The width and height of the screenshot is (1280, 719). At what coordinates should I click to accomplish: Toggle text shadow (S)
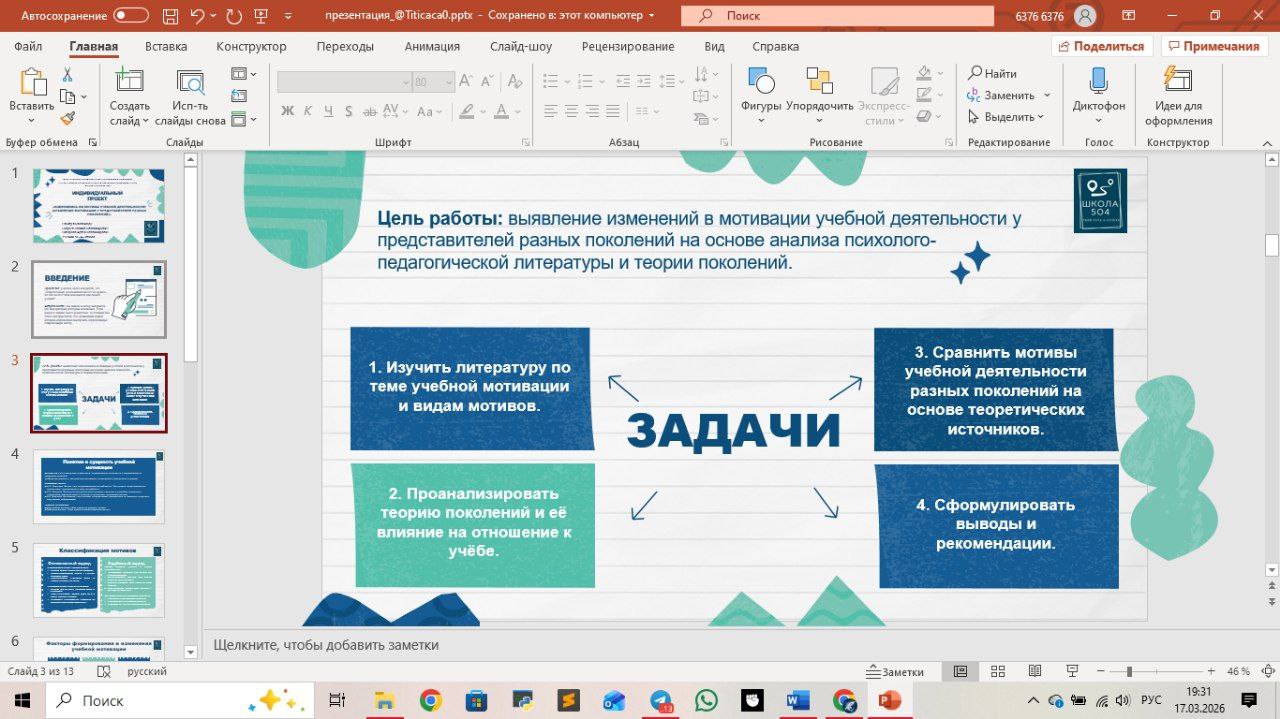coord(351,111)
